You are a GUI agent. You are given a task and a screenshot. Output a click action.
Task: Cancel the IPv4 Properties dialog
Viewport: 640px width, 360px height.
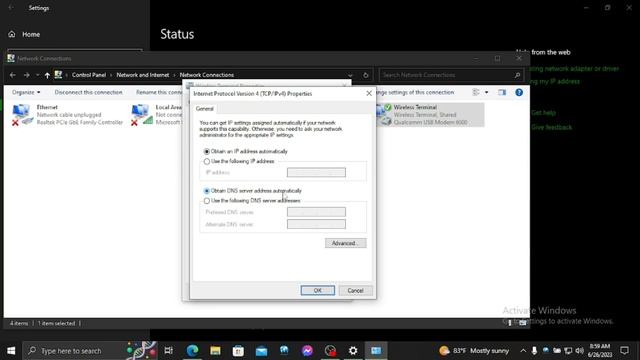tap(355, 290)
